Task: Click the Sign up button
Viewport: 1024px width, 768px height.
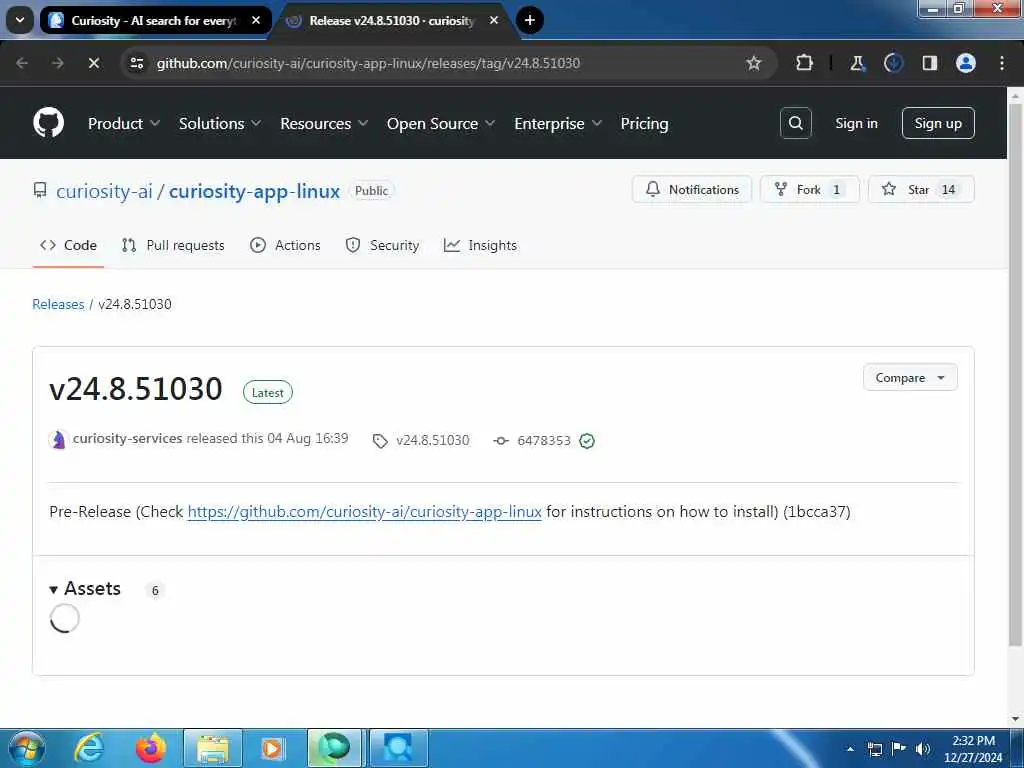Action: (938, 123)
